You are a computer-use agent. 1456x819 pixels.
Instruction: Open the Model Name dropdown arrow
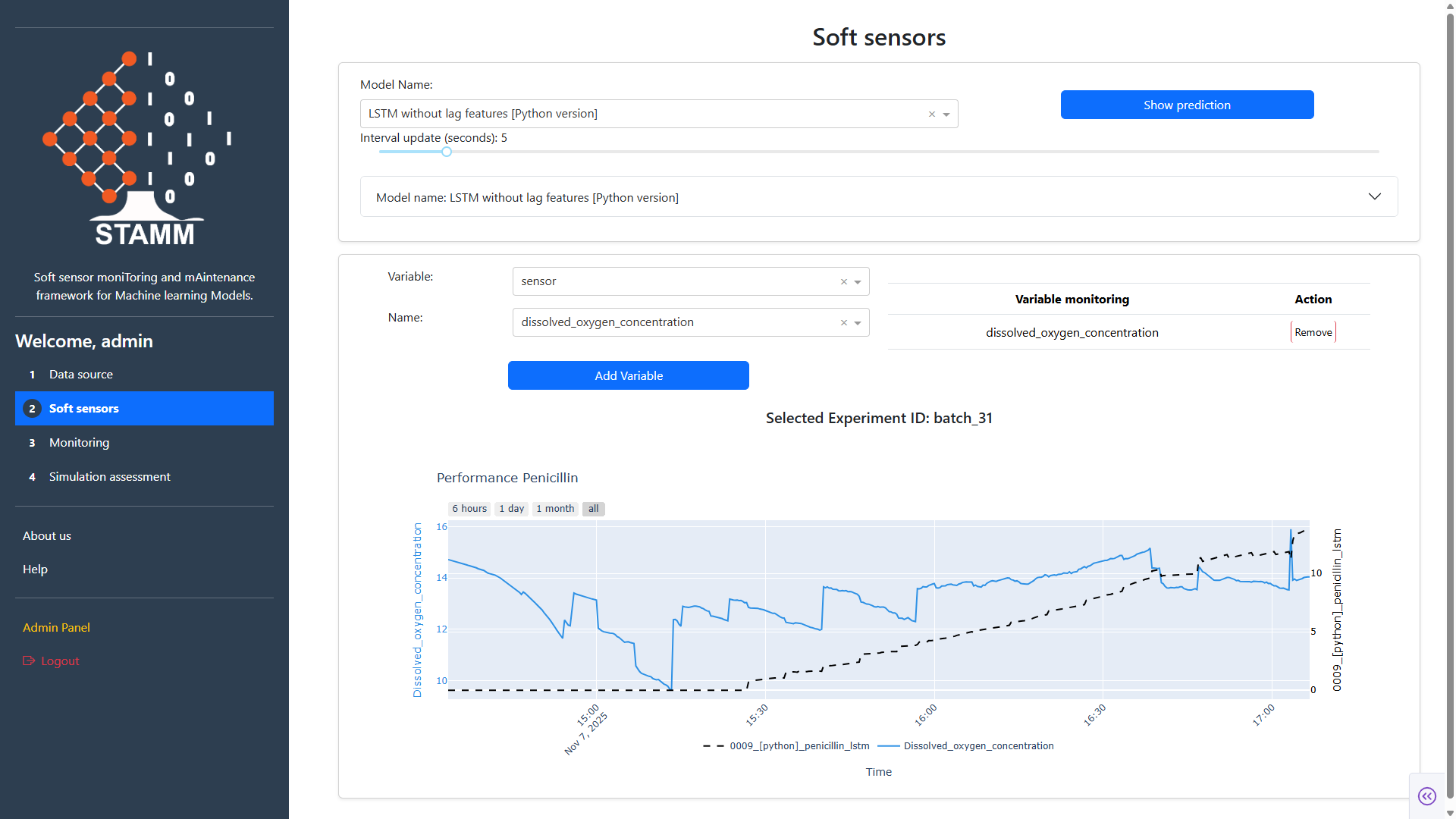[x=946, y=115]
